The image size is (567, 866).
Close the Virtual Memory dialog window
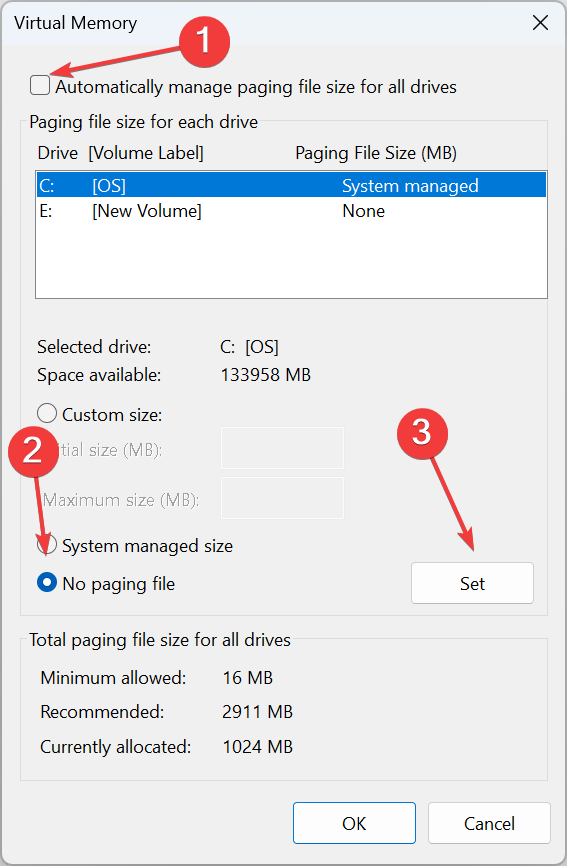pyautogui.click(x=540, y=23)
